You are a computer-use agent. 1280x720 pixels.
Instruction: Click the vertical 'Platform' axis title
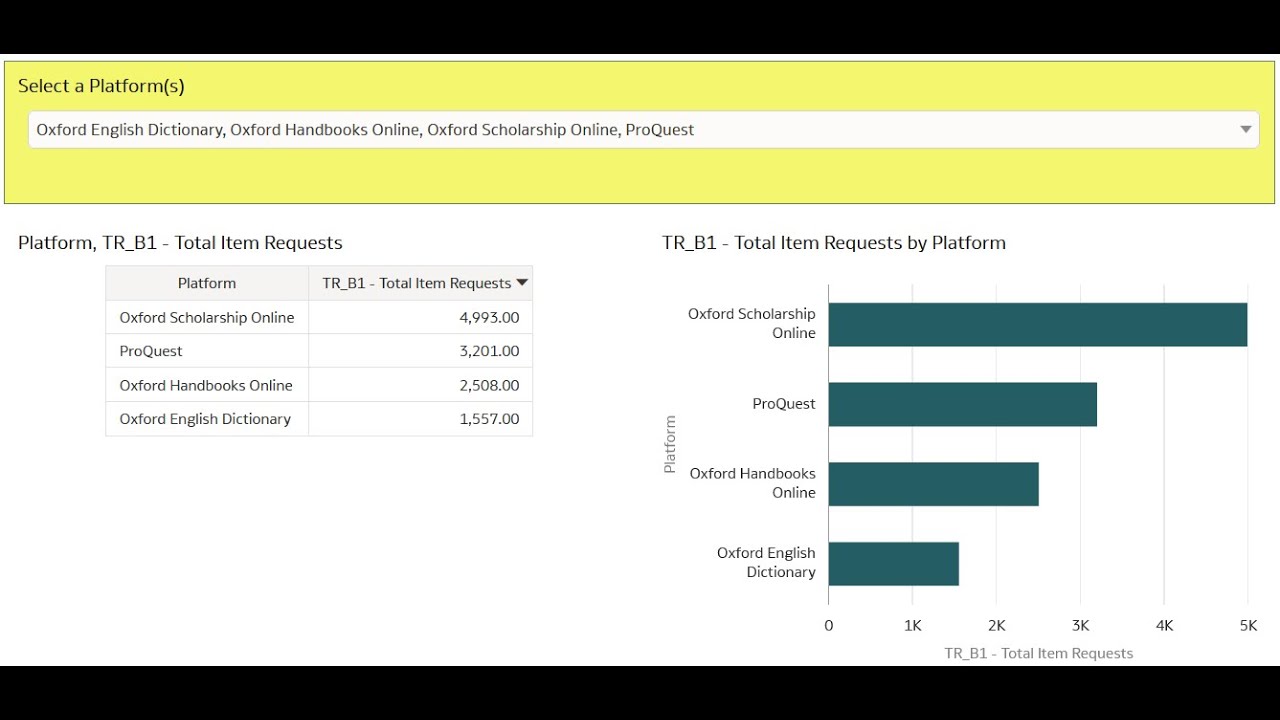(x=670, y=444)
